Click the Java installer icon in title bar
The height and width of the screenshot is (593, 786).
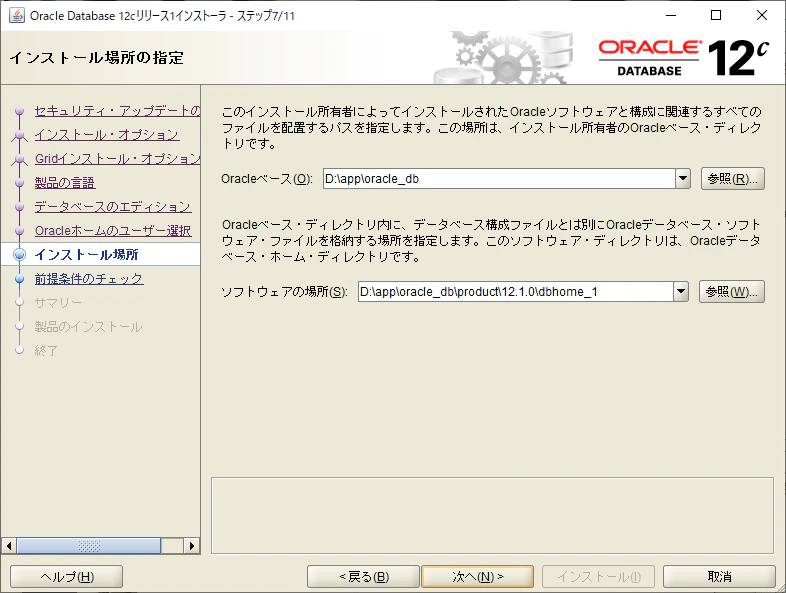(17, 16)
